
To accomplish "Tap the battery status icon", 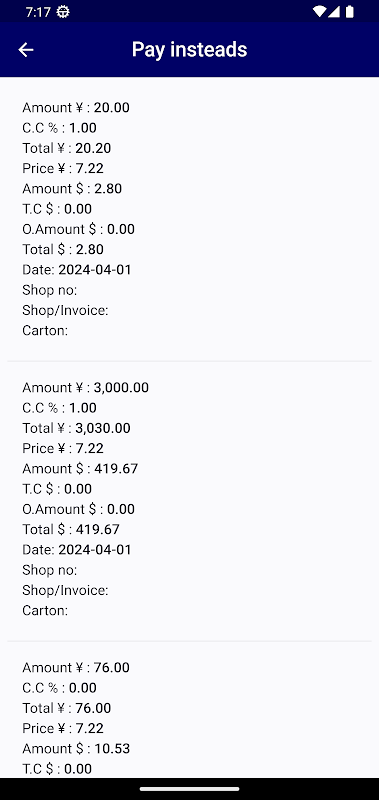I will coord(349,11).
